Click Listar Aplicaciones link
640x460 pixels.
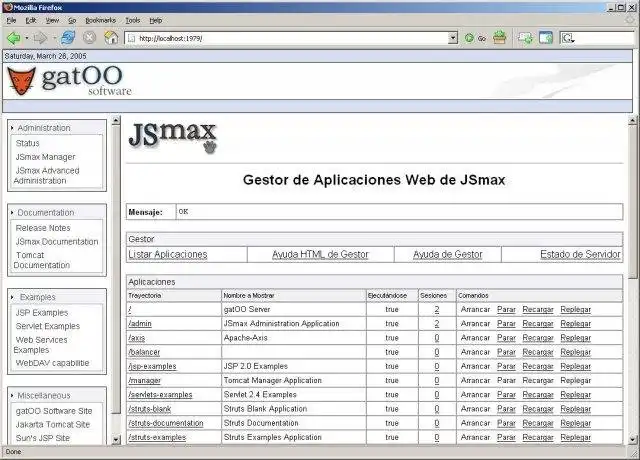point(168,254)
